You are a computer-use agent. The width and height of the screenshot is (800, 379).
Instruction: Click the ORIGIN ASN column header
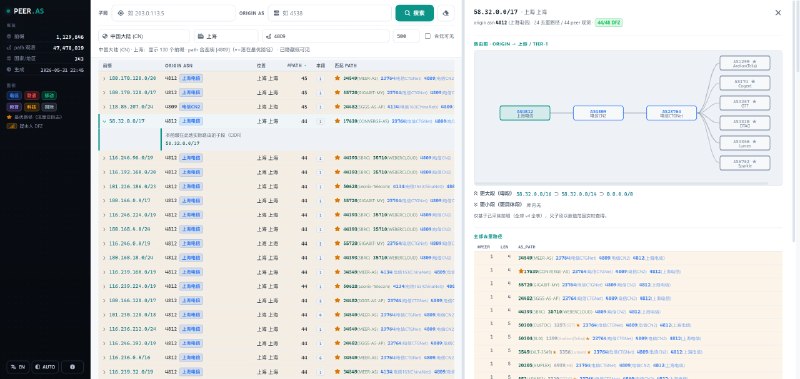(179, 66)
